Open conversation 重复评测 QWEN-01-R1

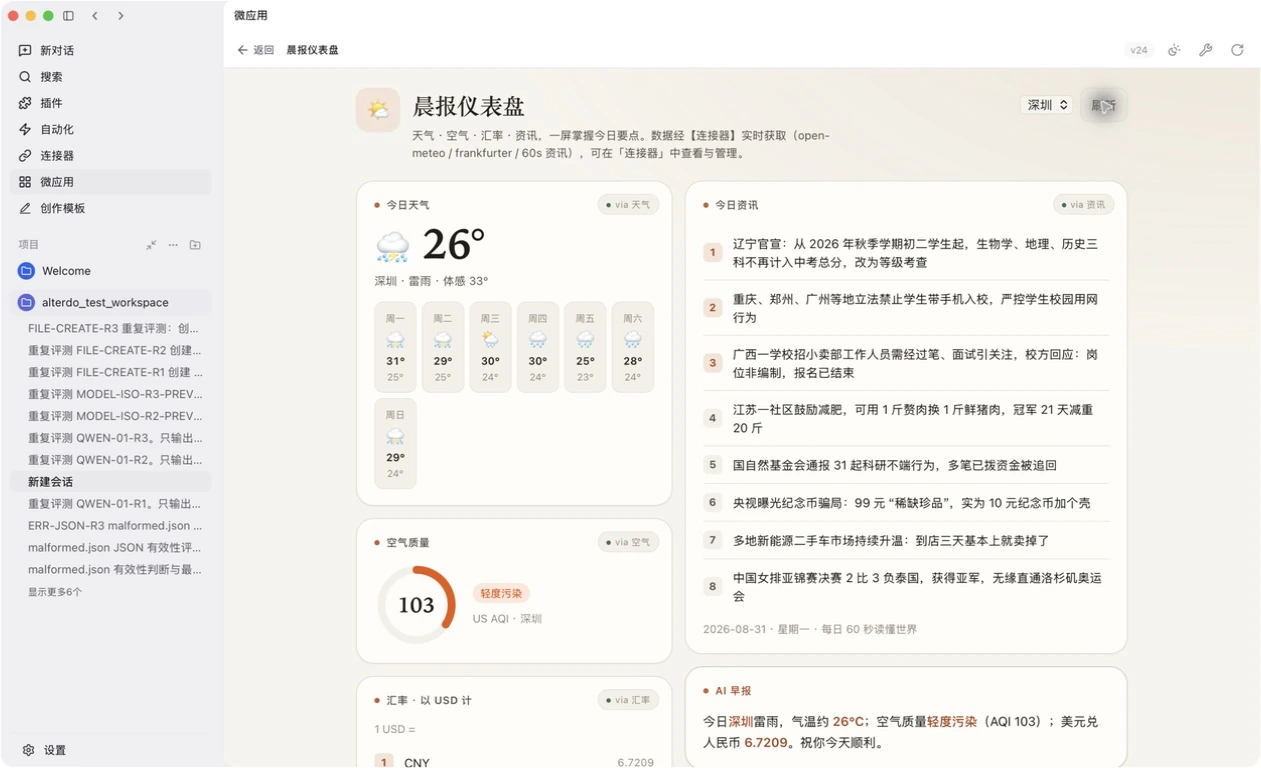click(111, 504)
